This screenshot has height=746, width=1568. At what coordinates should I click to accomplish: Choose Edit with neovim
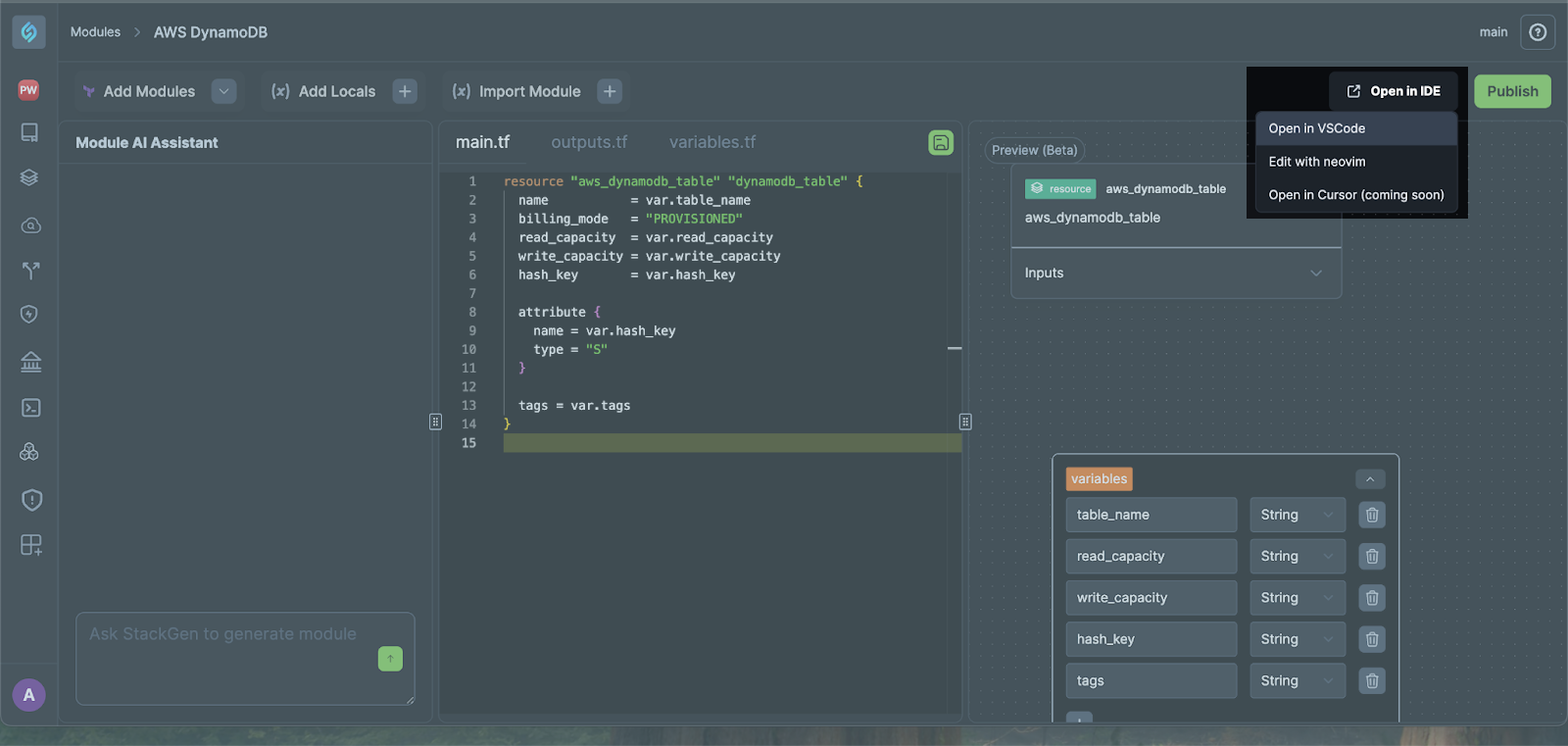[1356, 162]
